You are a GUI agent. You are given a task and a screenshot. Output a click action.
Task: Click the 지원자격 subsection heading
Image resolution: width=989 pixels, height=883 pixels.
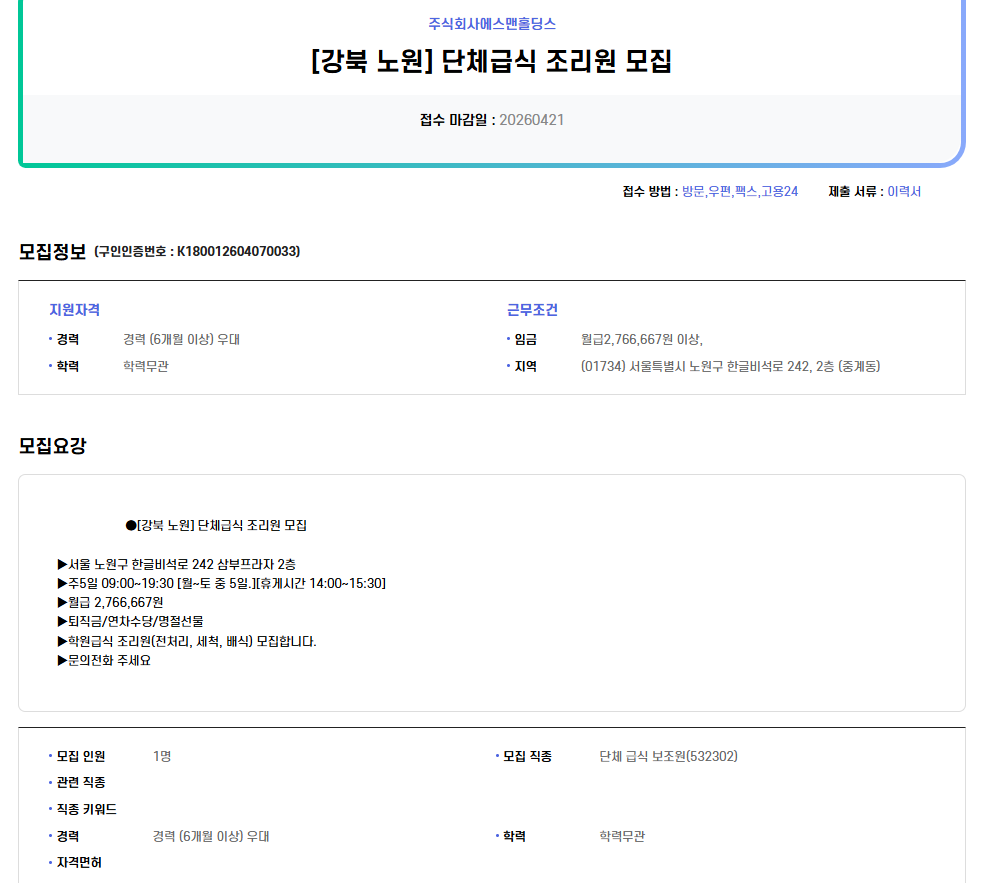click(74, 310)
